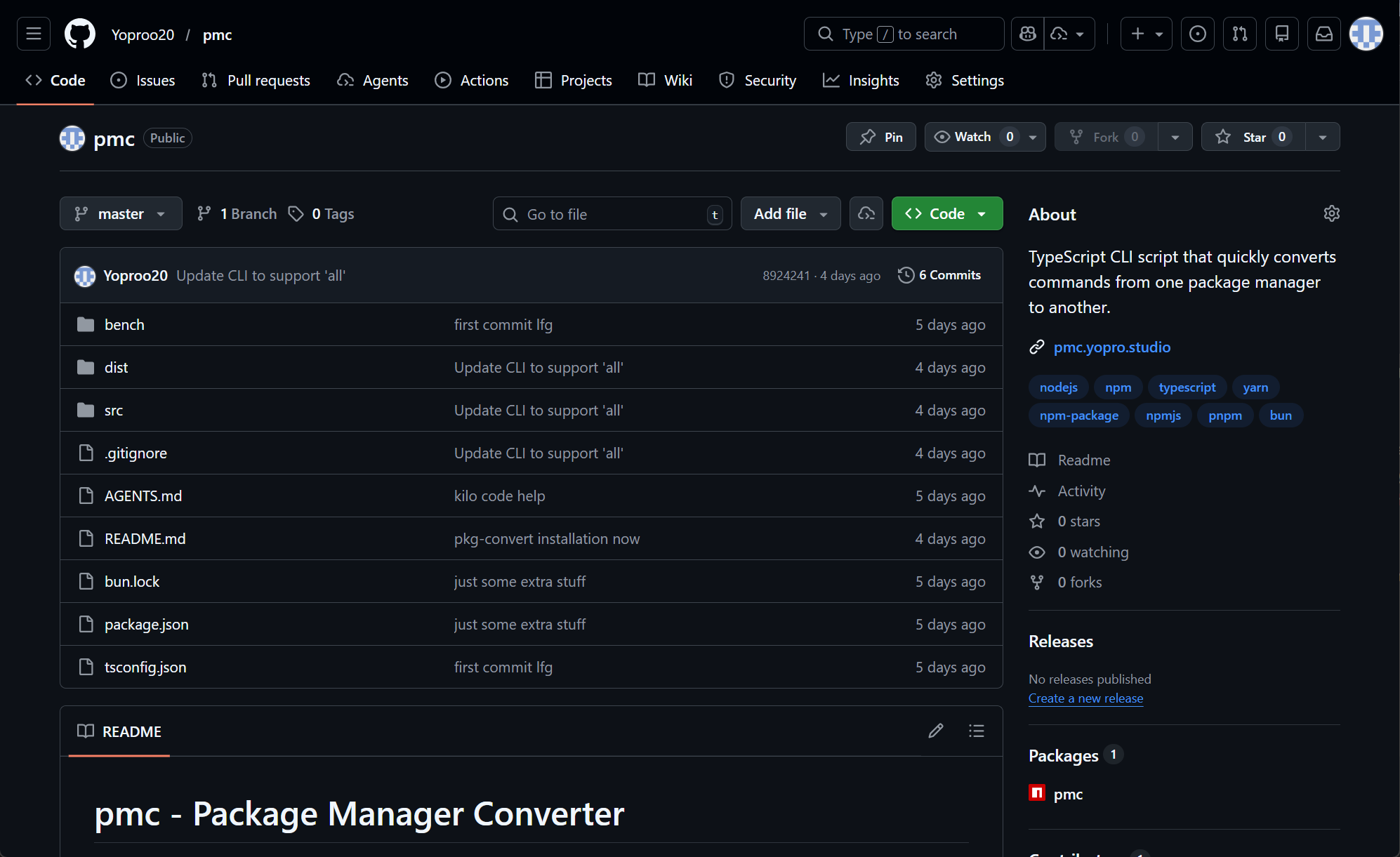Open the Add file dropdown
Image resolution: width=1400 pixels, height=857 pixels.
790,213
